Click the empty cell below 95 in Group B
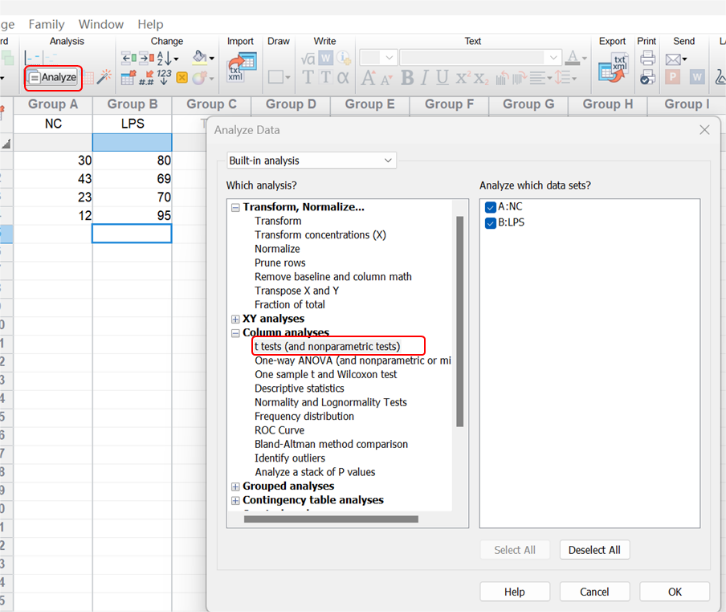Screen dimensions: 726x612 [x=132, y=233]
